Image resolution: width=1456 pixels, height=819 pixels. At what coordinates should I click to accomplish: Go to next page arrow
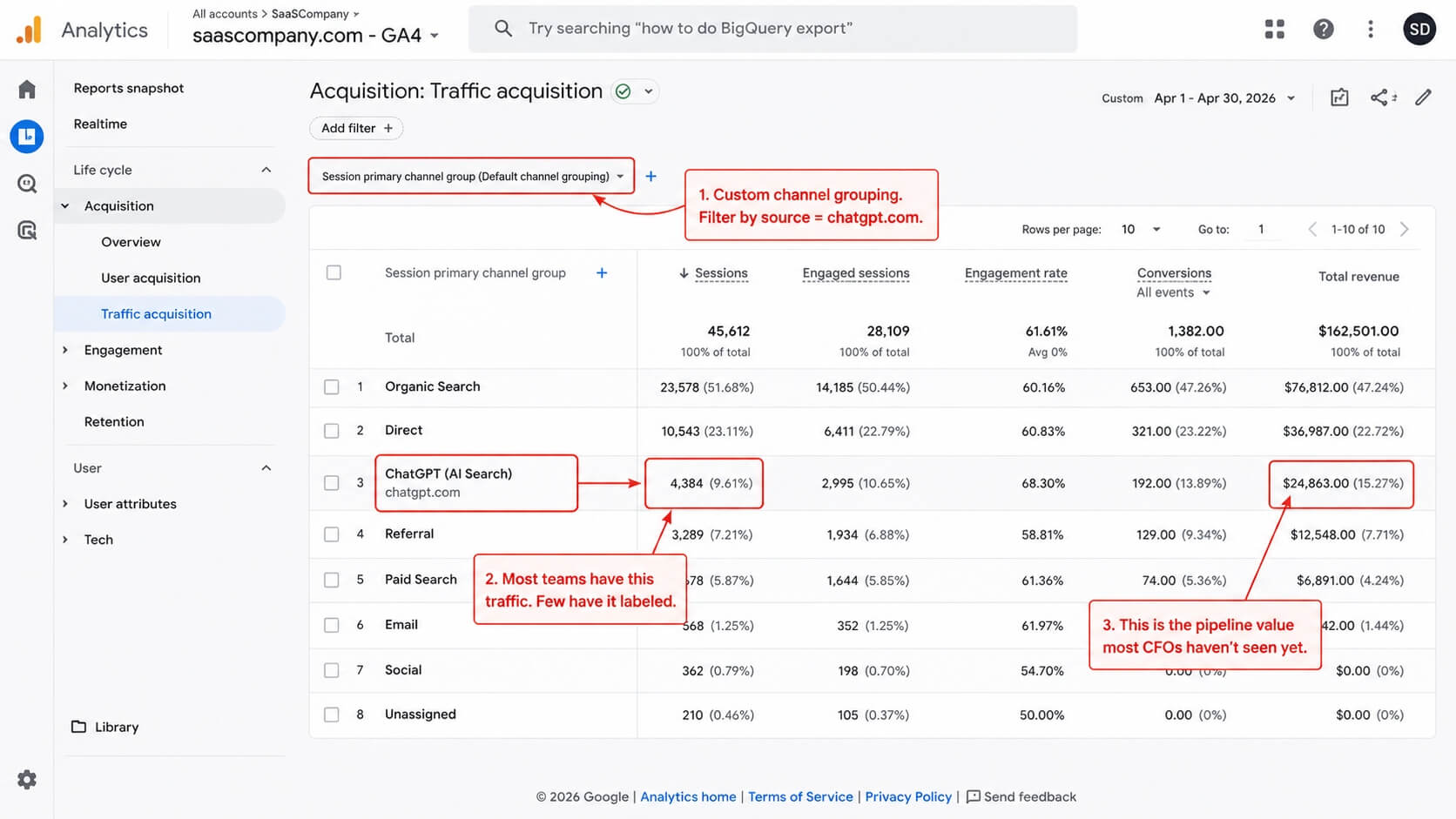(1404, 230)
